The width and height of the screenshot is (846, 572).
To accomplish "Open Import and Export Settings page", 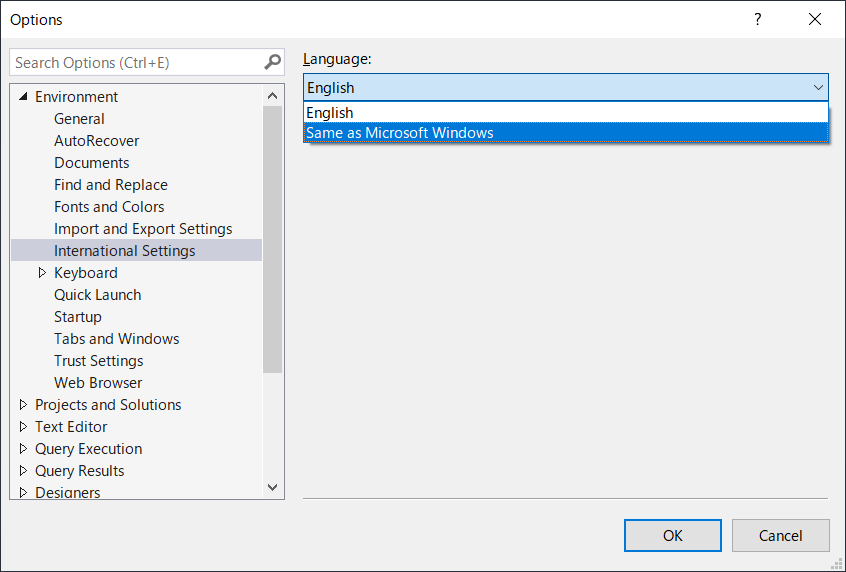I will pos(143,229).
